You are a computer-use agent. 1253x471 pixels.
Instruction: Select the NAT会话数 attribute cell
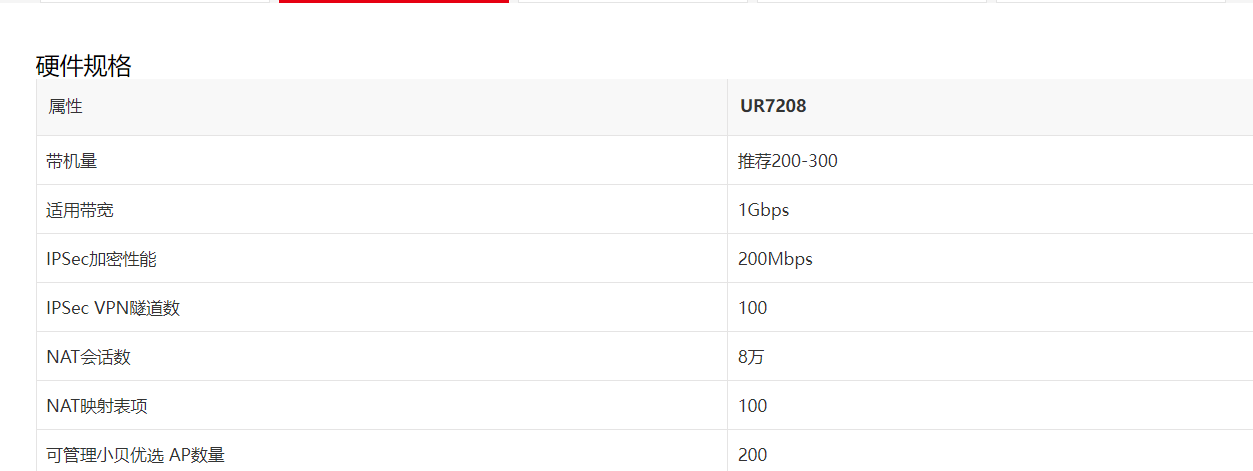pyautogui.click(x=89, y=357)
